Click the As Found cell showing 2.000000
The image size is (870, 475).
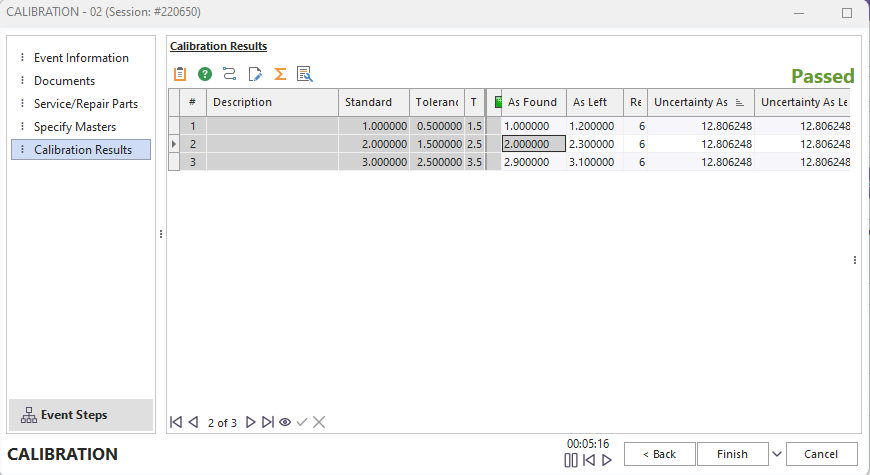[x=533, y=144]
